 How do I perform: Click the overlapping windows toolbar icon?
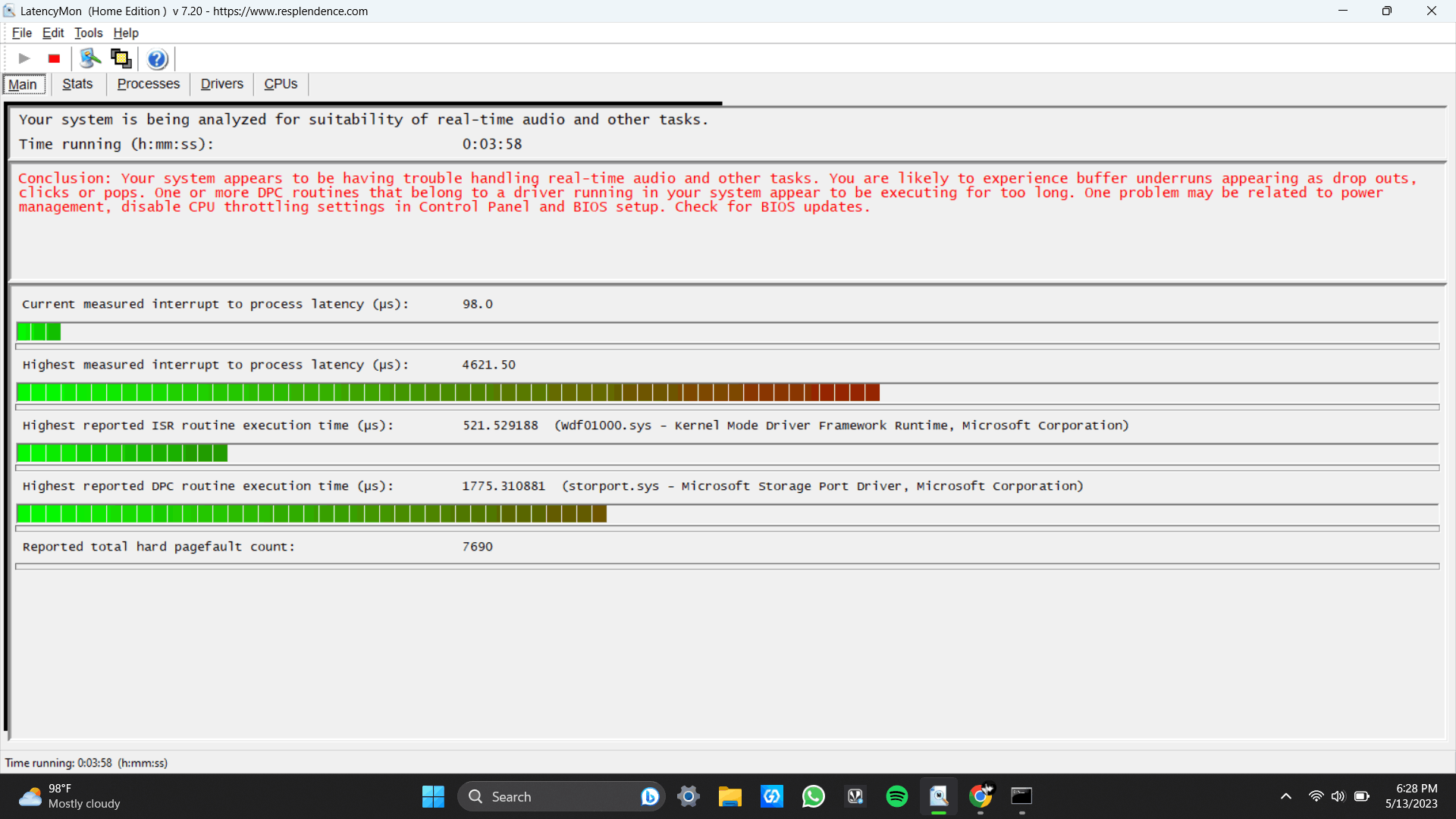(x=121, y=58)
